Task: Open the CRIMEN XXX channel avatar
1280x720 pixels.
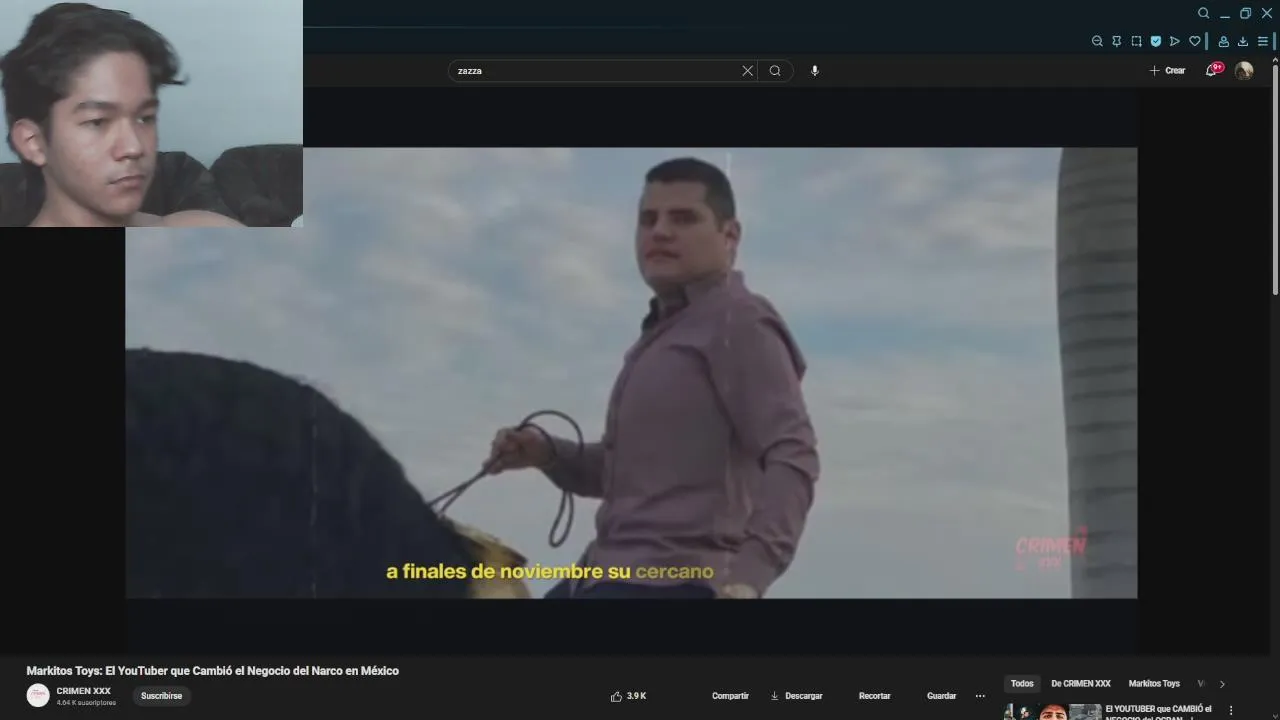Action: [x=38, y=696]
